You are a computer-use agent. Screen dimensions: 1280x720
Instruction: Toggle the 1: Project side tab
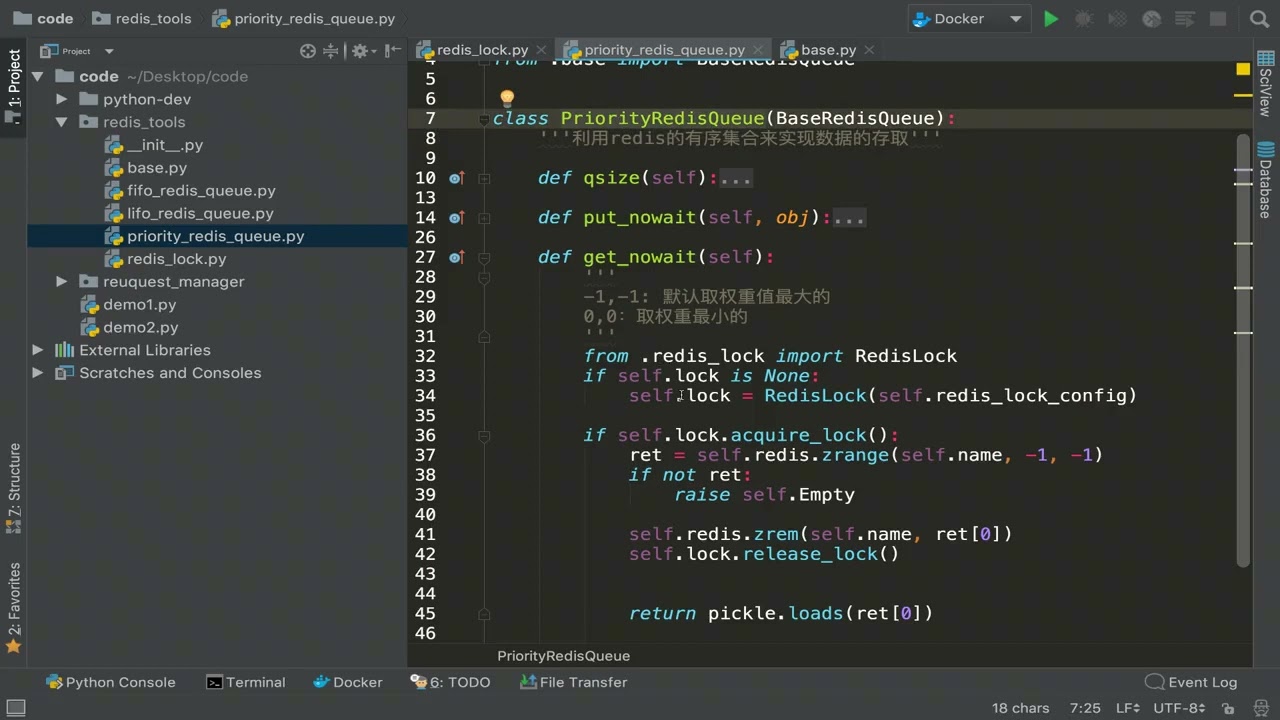click(14, 86)
